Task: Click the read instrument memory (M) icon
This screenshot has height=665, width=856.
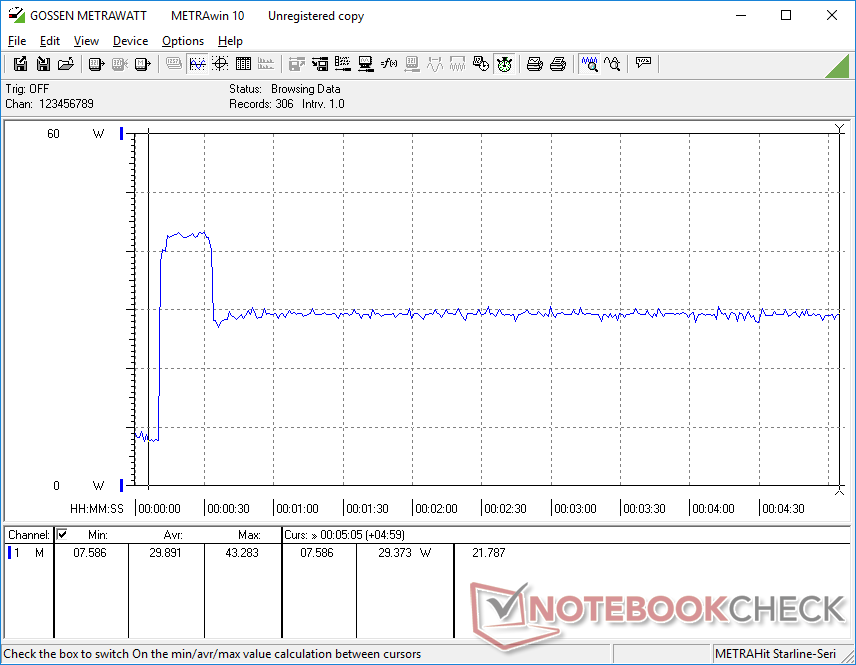Action: [142, 64]
